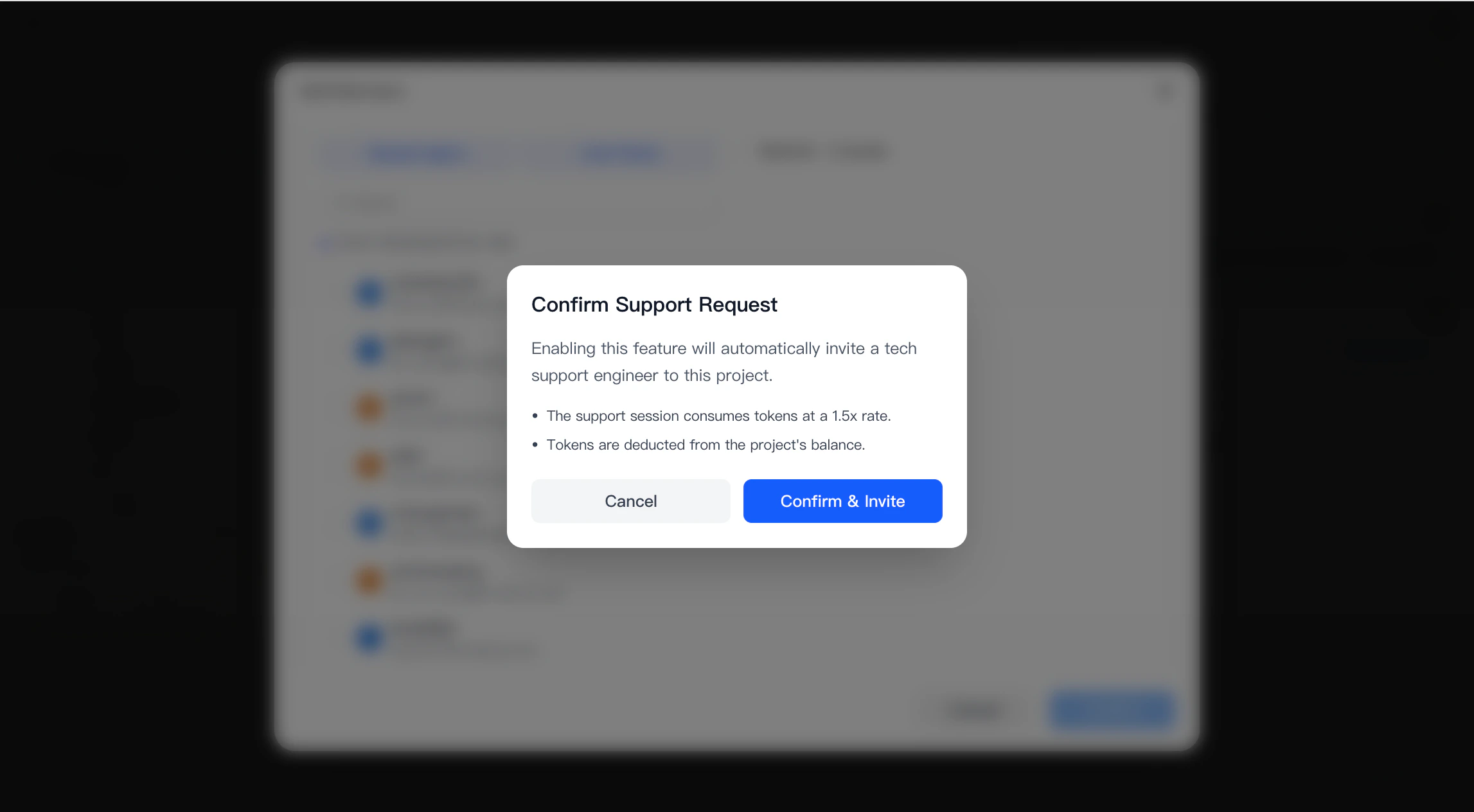Switch to the left tab of the member picker

pyautogui.click(x=416, y=153)
